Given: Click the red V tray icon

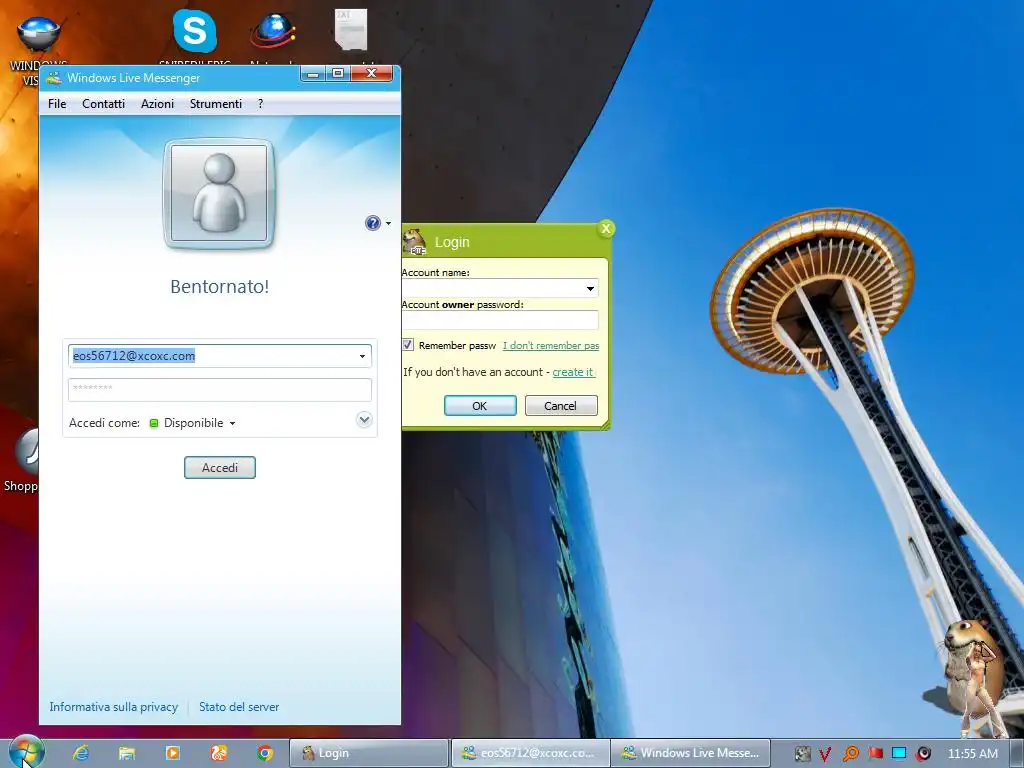Looking at the screenshot, I should coord(825,754).
